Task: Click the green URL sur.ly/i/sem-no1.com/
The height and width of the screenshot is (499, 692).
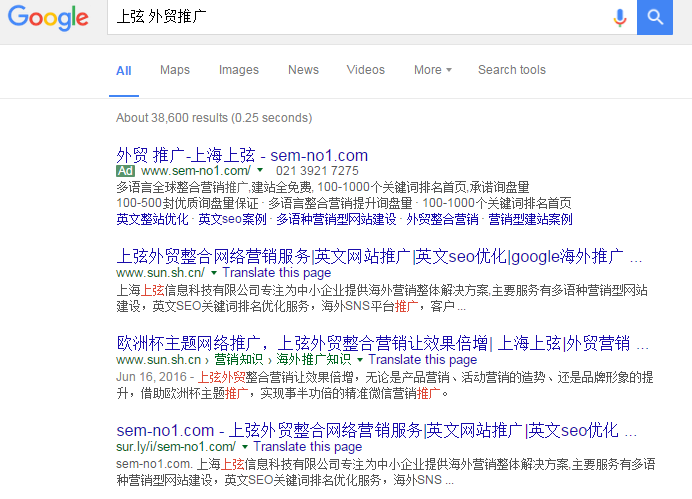Action: pyautogui.click(x=176, y=446)
